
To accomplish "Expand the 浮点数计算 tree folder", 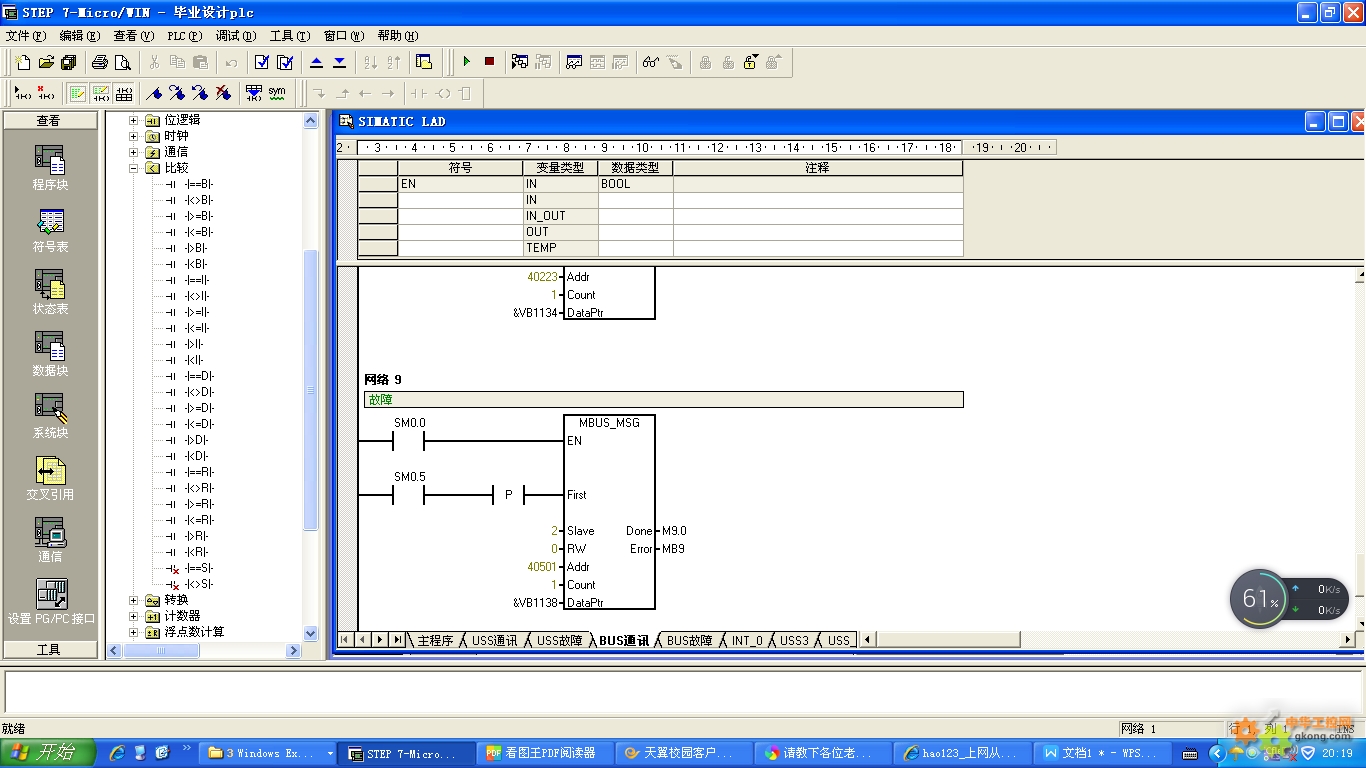I will pyautogui.click(x=134, y=632).
